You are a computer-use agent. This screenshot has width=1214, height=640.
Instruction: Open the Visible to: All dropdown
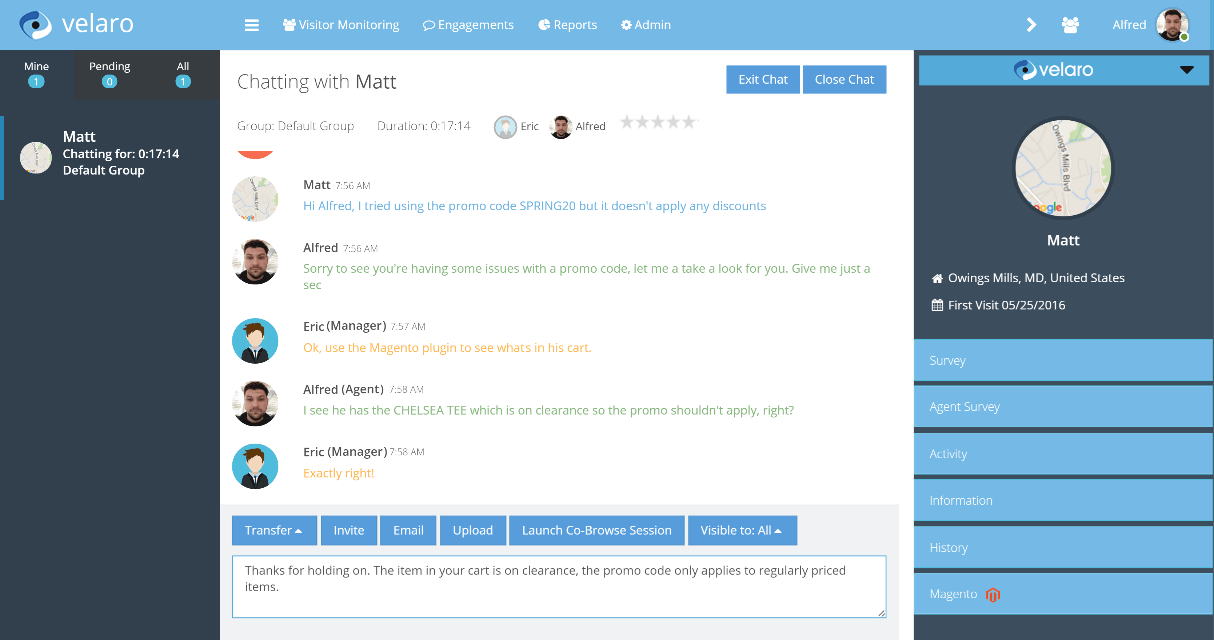(x=742, y=530)
